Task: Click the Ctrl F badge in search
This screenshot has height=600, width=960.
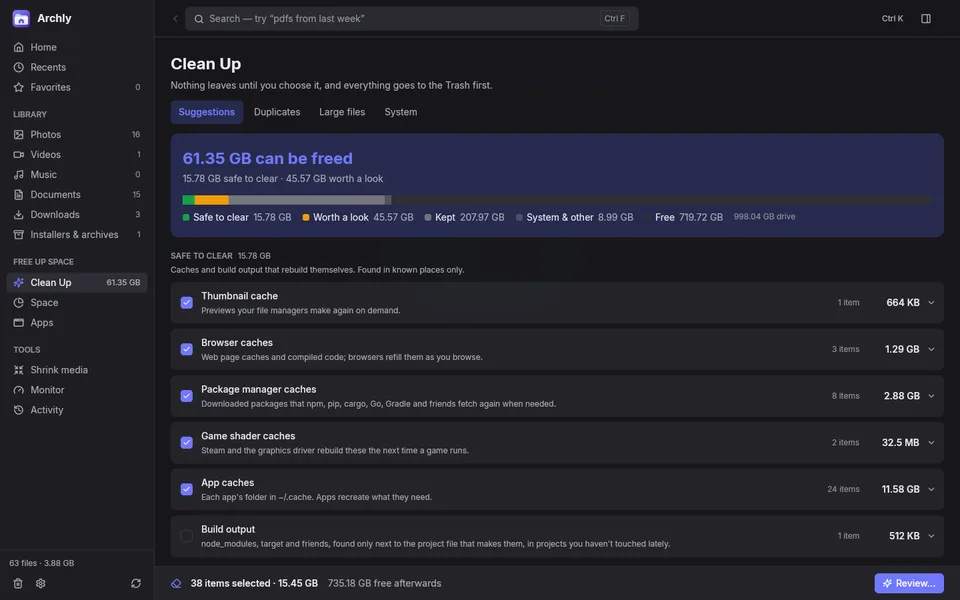Action: 615,18
